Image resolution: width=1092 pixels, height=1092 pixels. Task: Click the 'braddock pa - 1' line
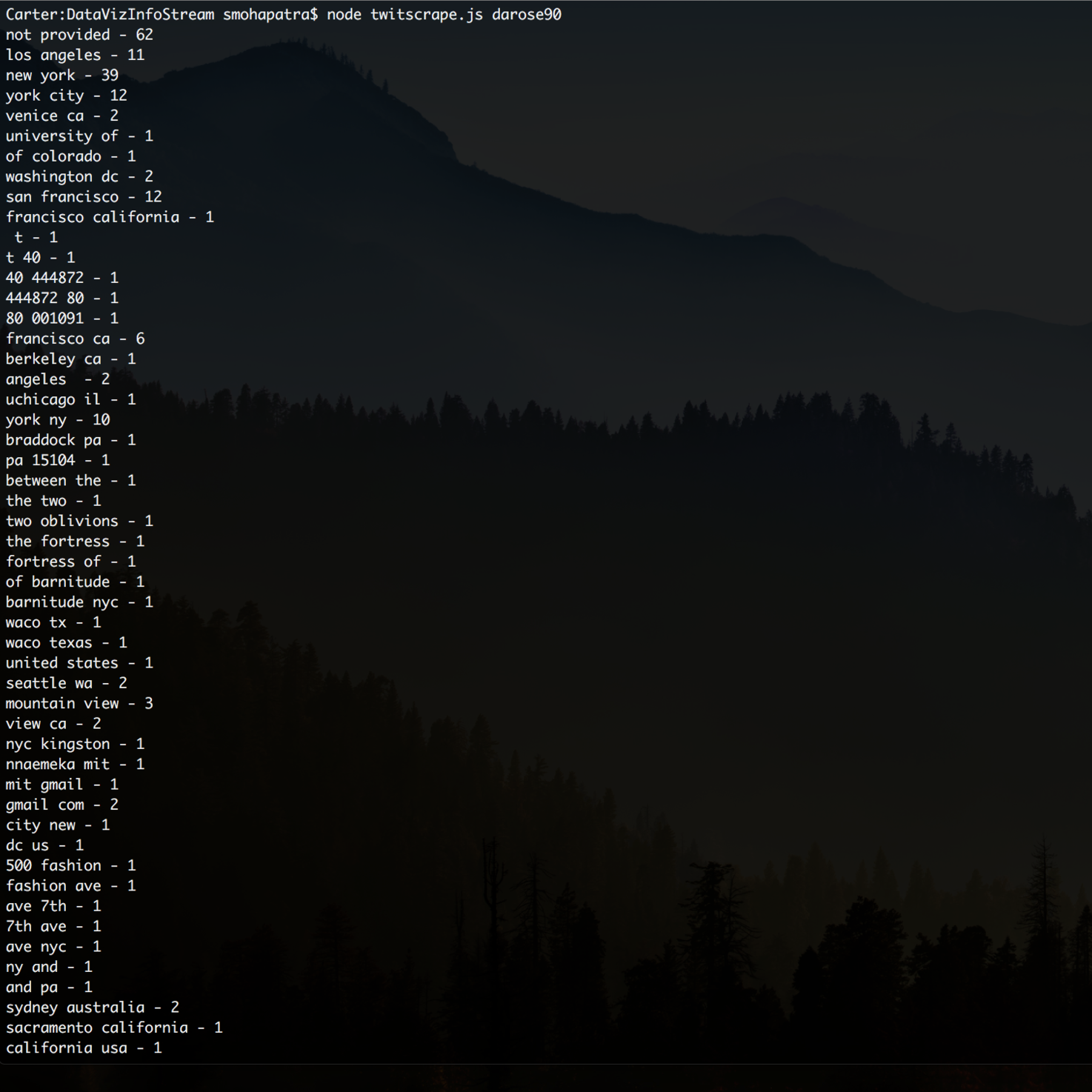click(71, 440)
